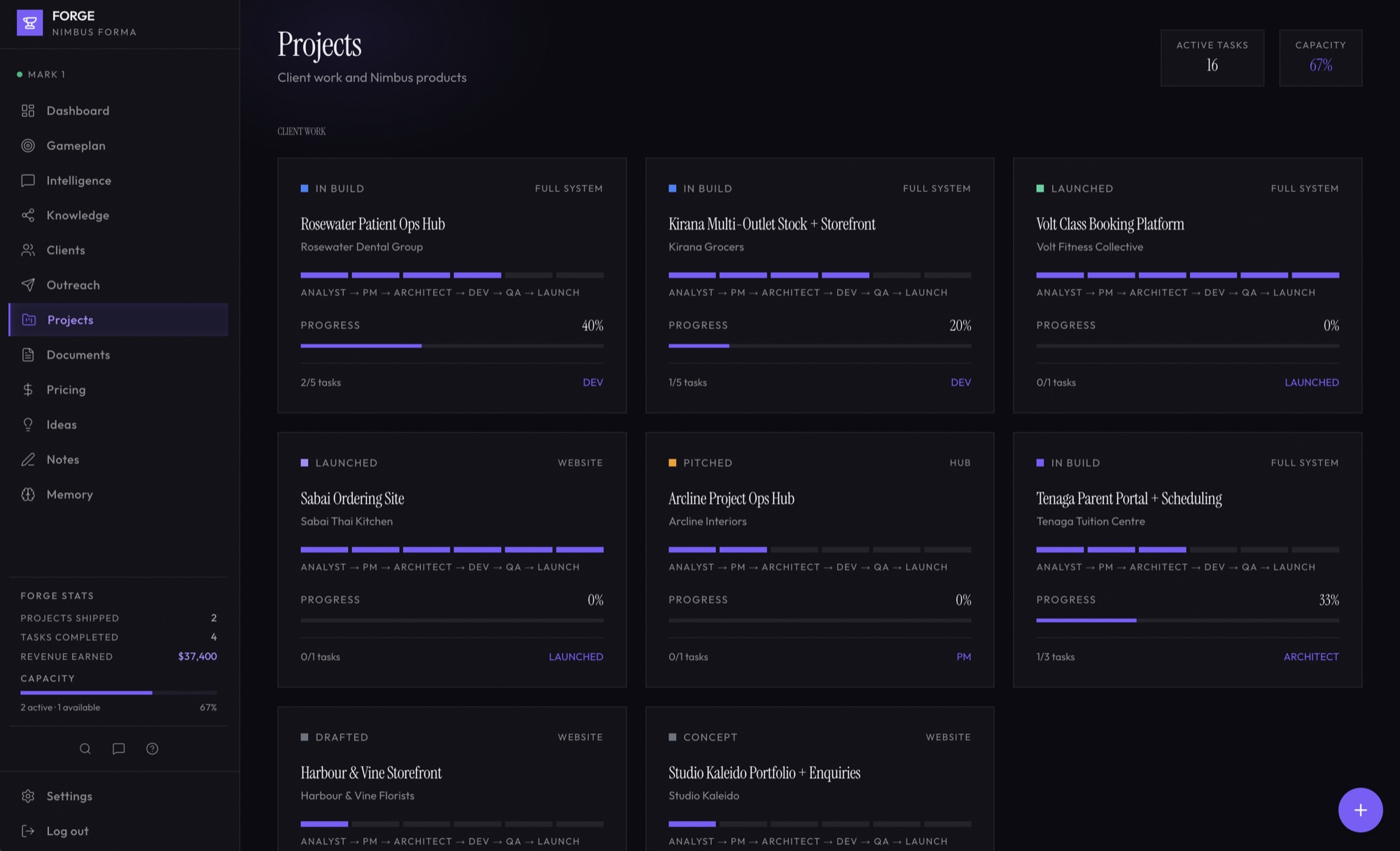Open the Intelligence section

(118, 181)
